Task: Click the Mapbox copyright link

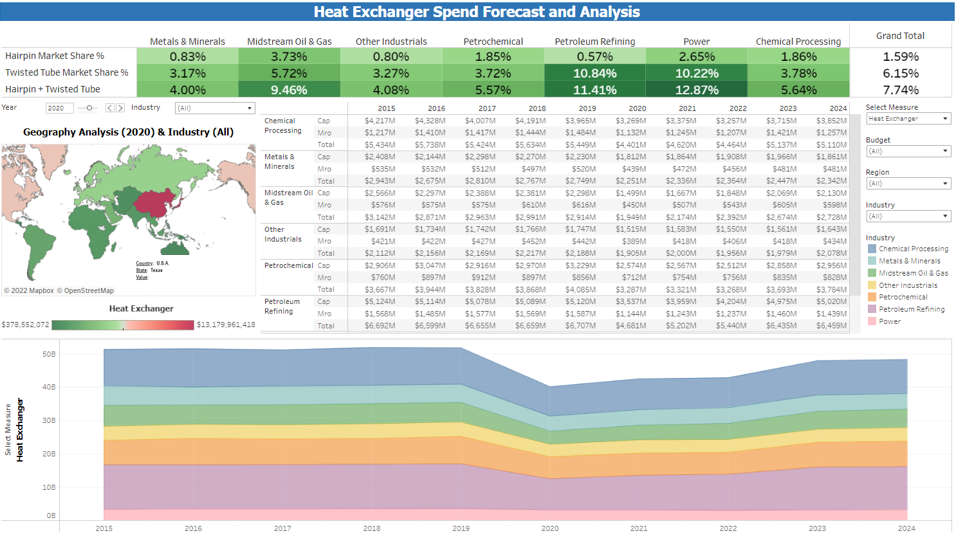Action: 30,291
